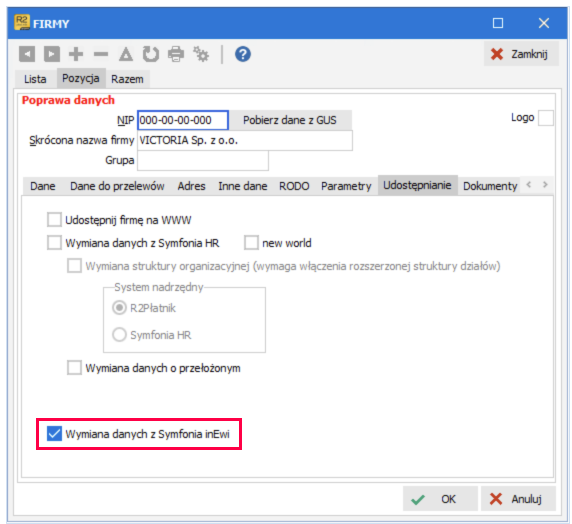Open the Dokumenty tab
Screen dimensions: 572x524
(490, 186)
